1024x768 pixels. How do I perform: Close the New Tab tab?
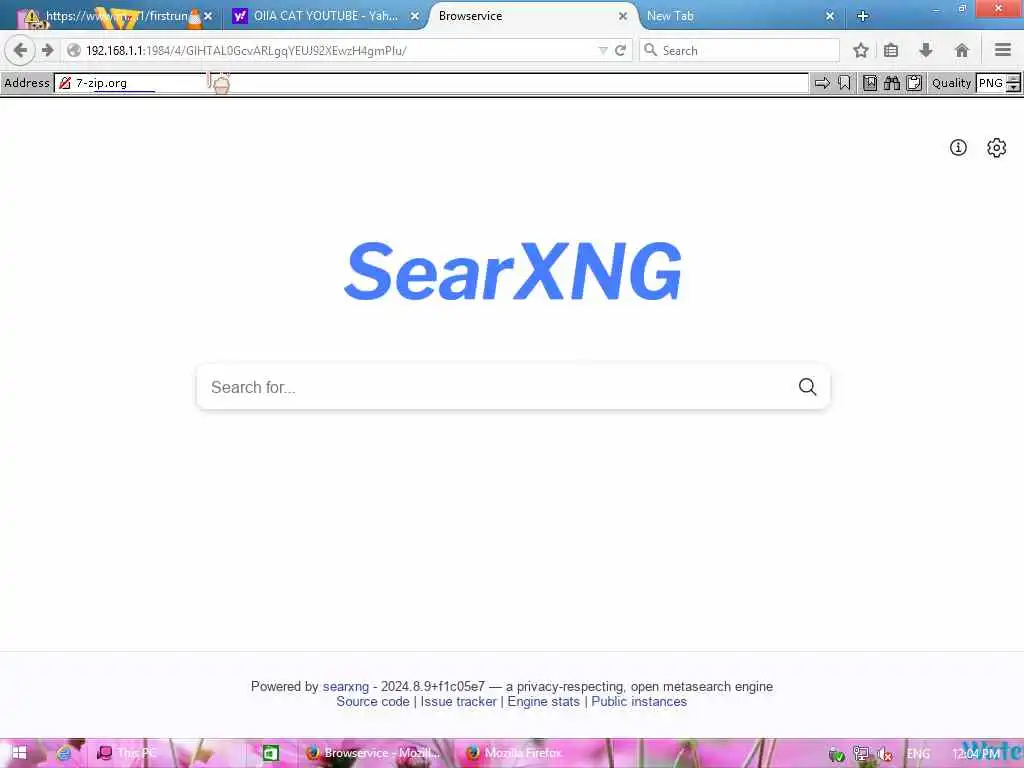click(x=829, y=16)
